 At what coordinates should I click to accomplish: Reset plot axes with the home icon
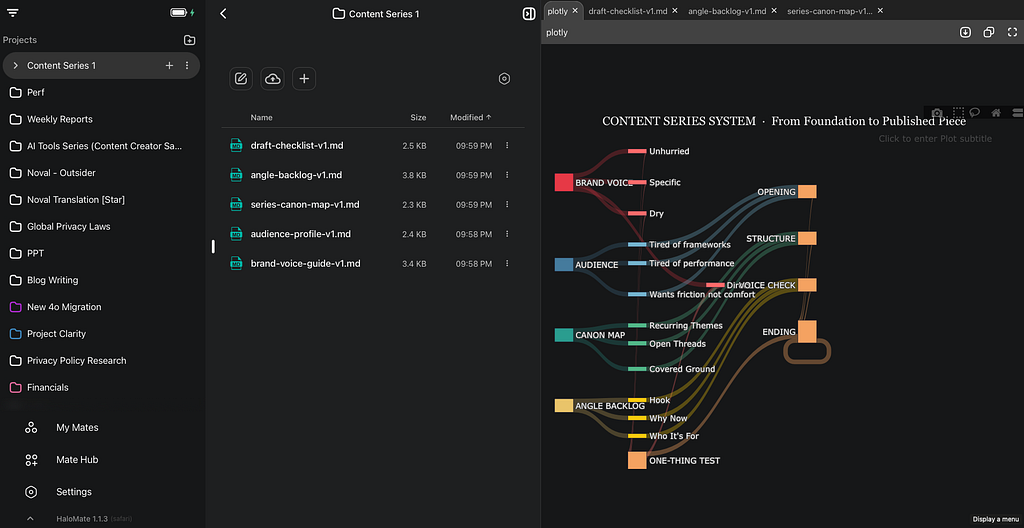(996, 112)
